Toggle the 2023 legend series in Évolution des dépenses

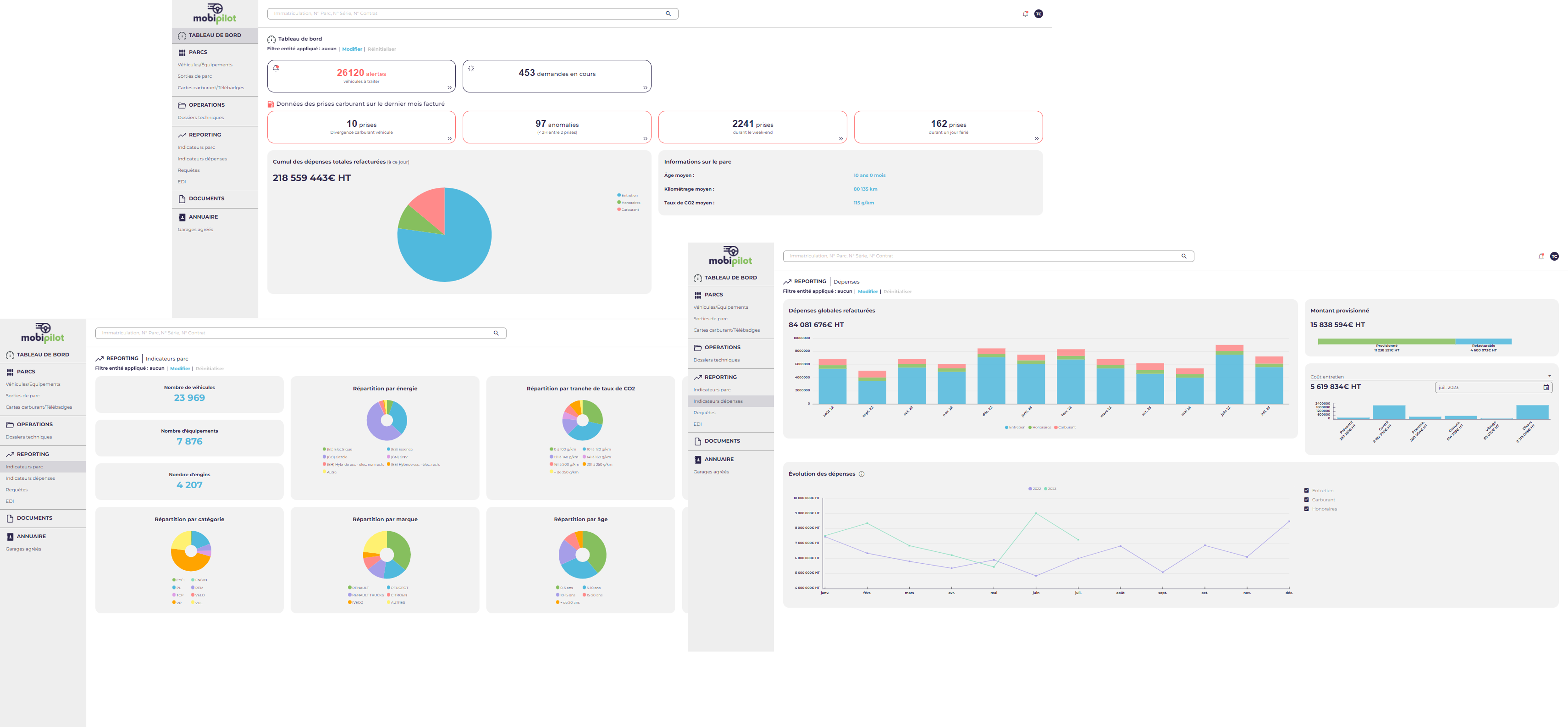coord(1050,488)
